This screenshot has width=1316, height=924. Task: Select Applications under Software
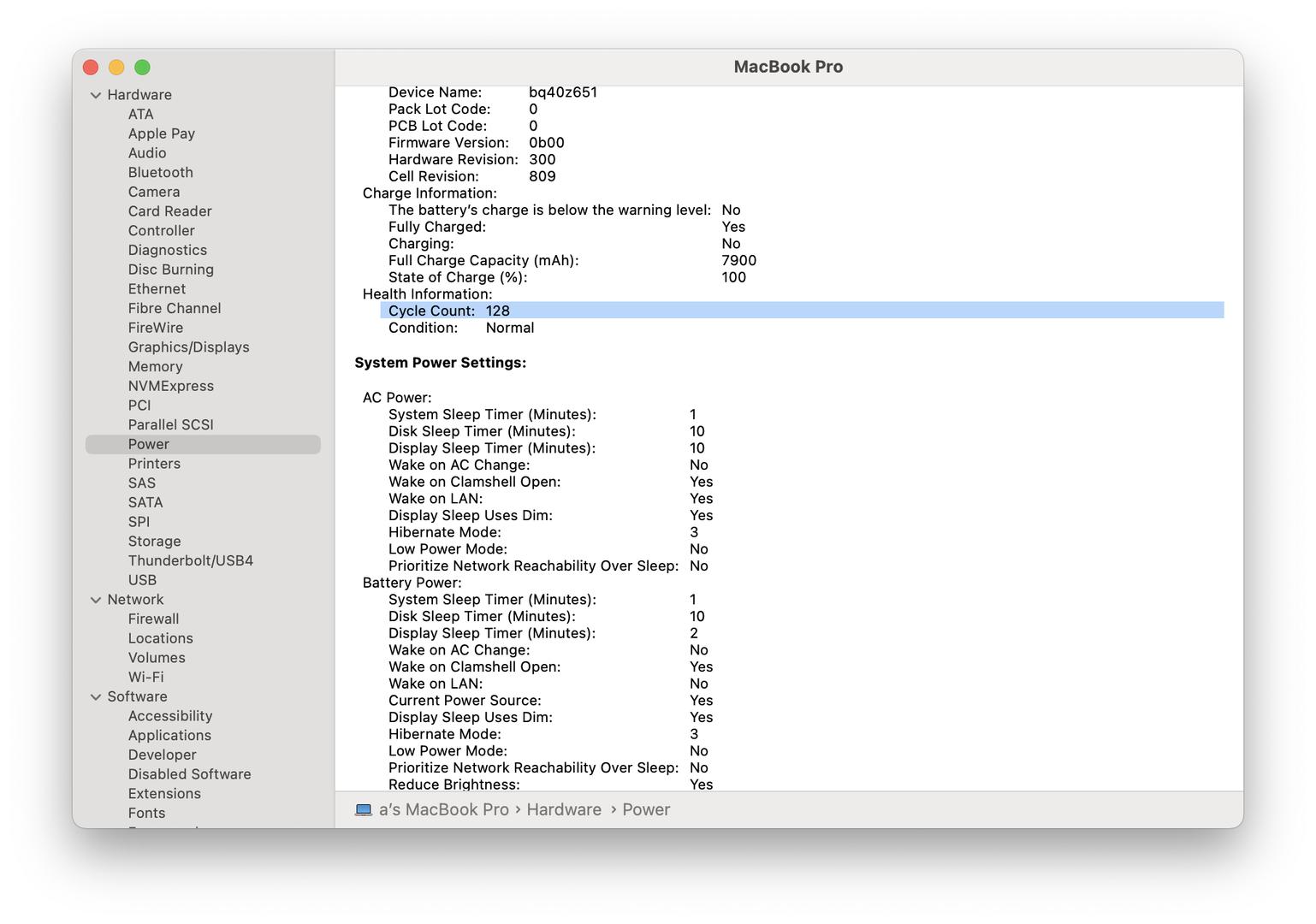click(x=169, y=736)
